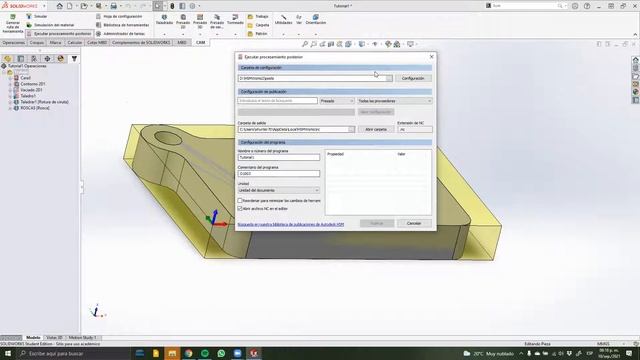Click Generar ruta de herramienta icon
This screenshot has height=360, width=640.
pyautogui.click(x=13, y=17)
